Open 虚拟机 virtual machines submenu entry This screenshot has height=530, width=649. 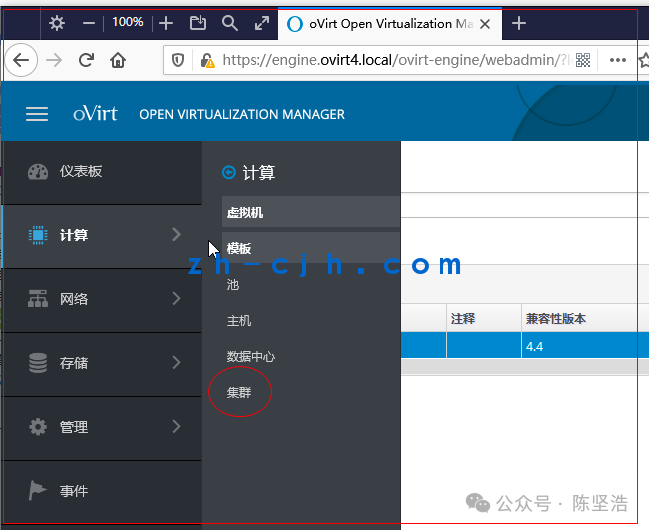(x=311, y=212)
